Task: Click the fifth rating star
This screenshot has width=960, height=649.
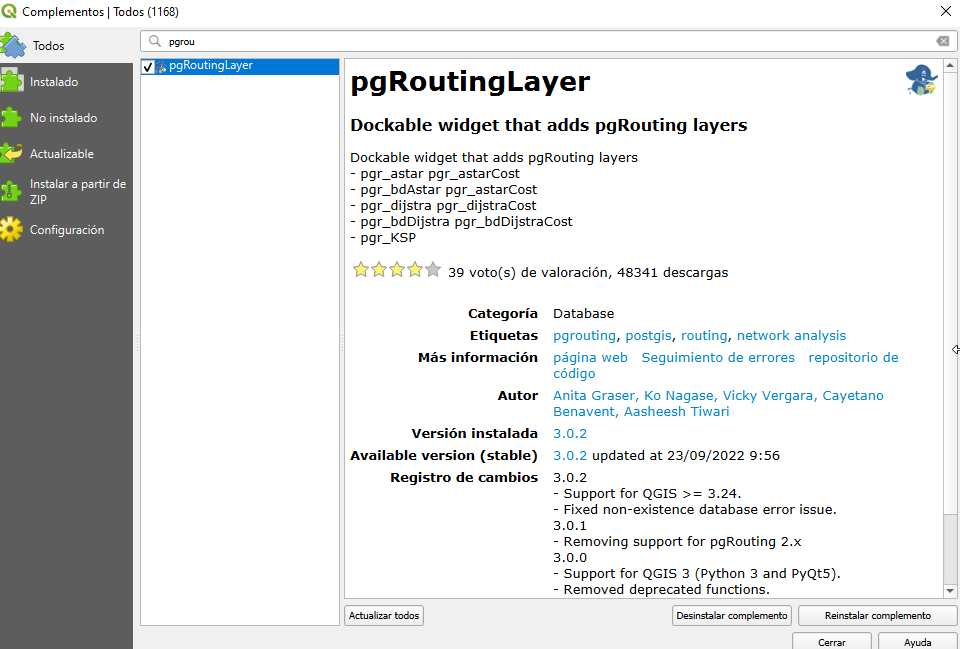Action: (x=432, y=270)
